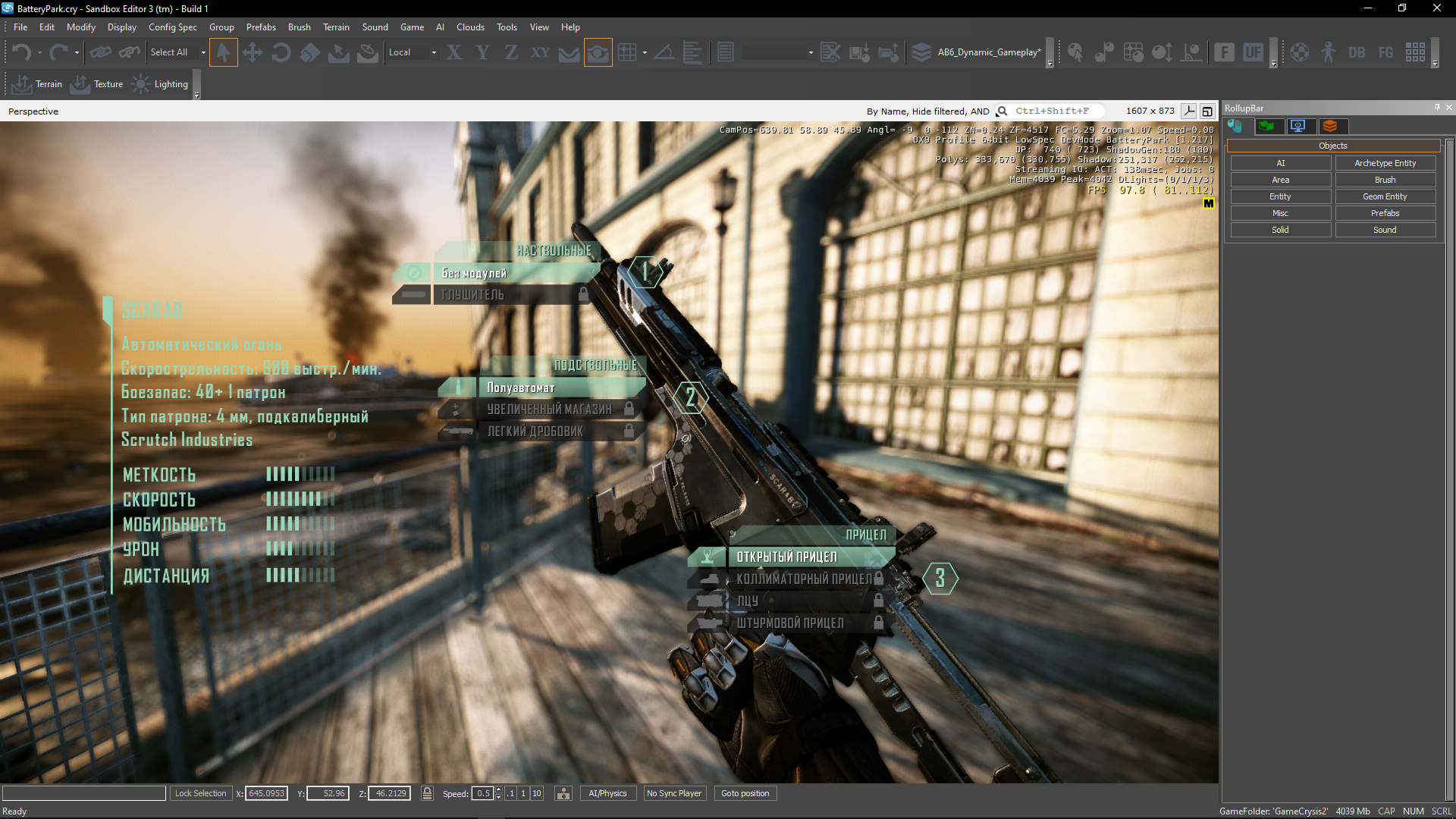The width and height of the screenshot is (1456, 819).
Task: Select the Move object tool
Action: pyautogui.click(x=253, y=52)
